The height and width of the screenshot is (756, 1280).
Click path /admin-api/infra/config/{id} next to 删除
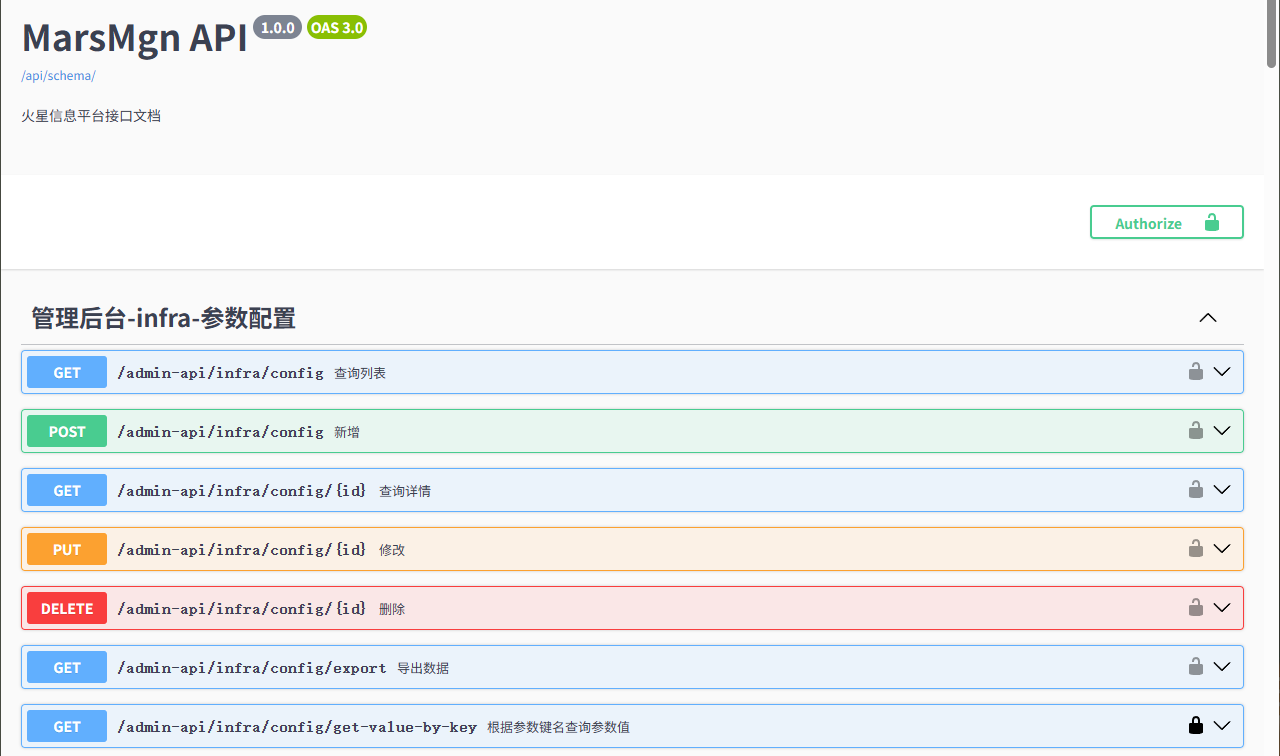point(242,609)
